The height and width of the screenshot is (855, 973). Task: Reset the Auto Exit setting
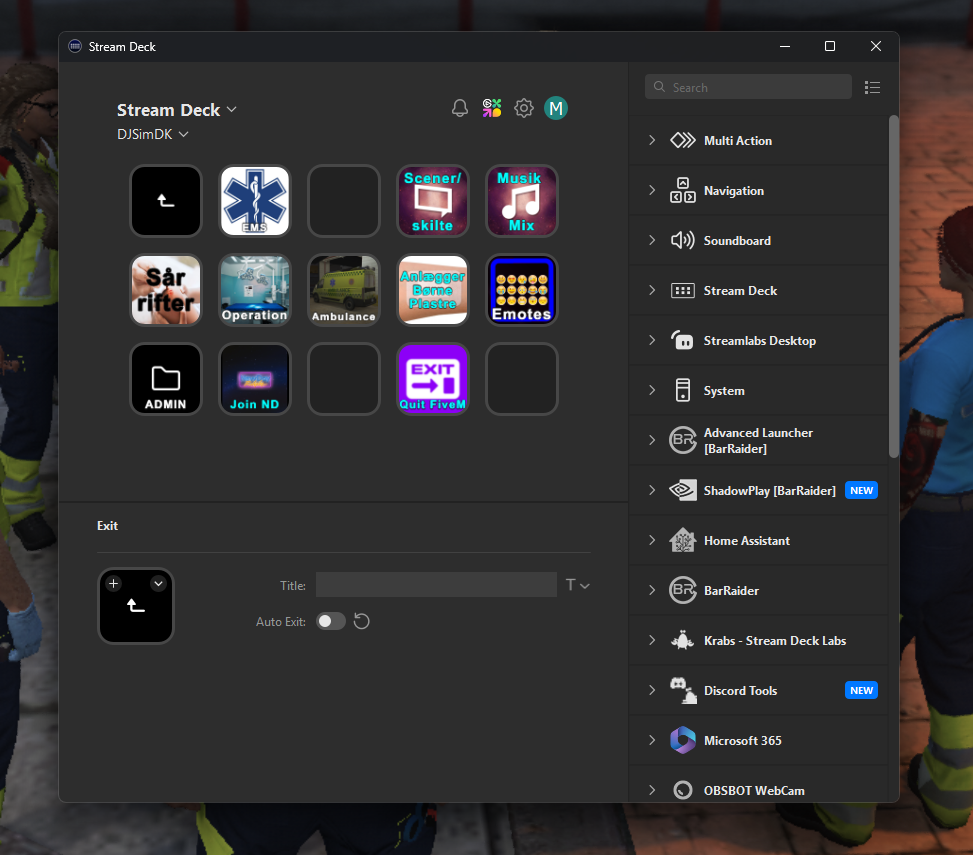click(x=362, y=621)
